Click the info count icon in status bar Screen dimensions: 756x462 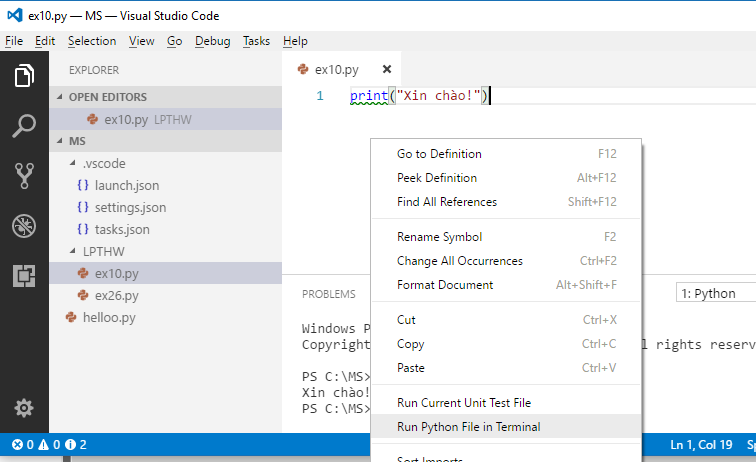(70, 445)
